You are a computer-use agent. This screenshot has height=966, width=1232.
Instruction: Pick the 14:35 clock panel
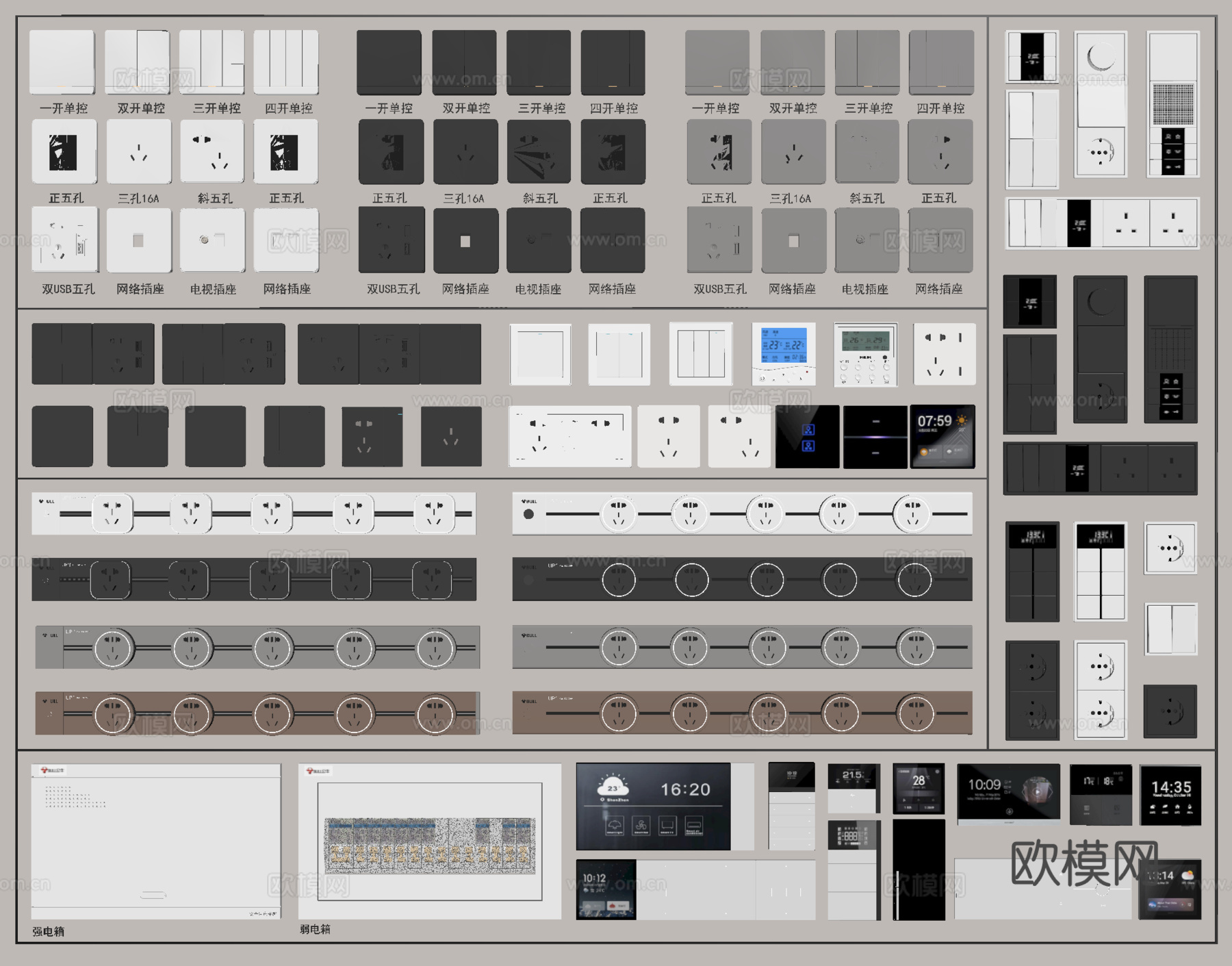pyautogui.click(x=1171, y=795)
